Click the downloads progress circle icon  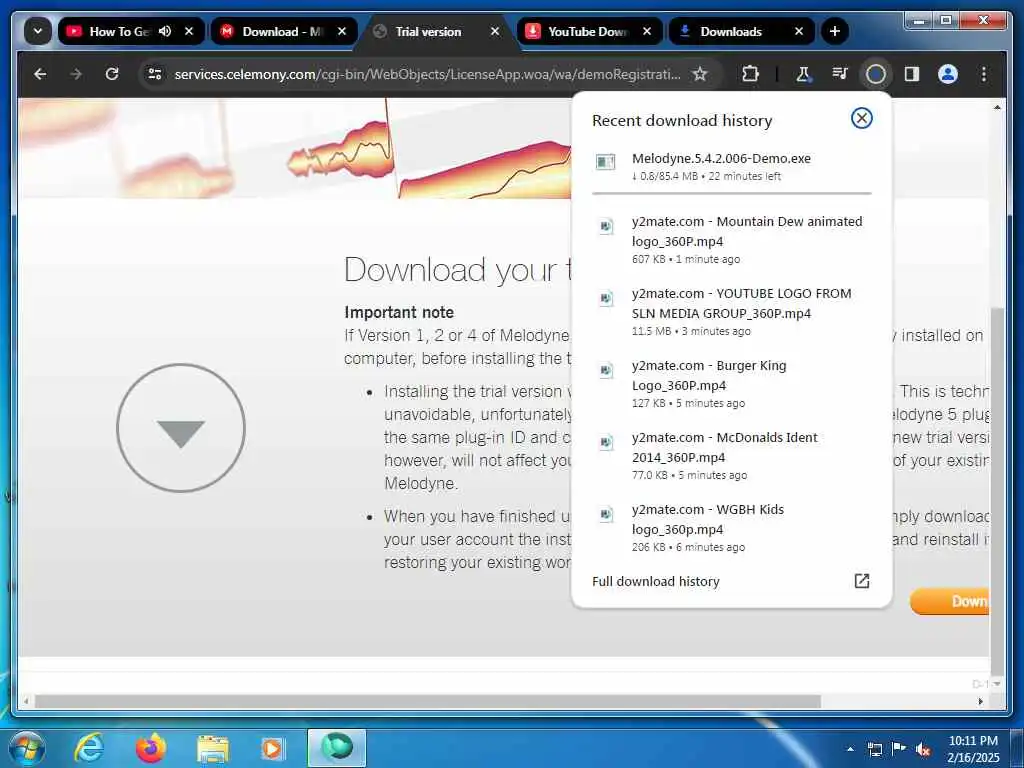point(876,74)
